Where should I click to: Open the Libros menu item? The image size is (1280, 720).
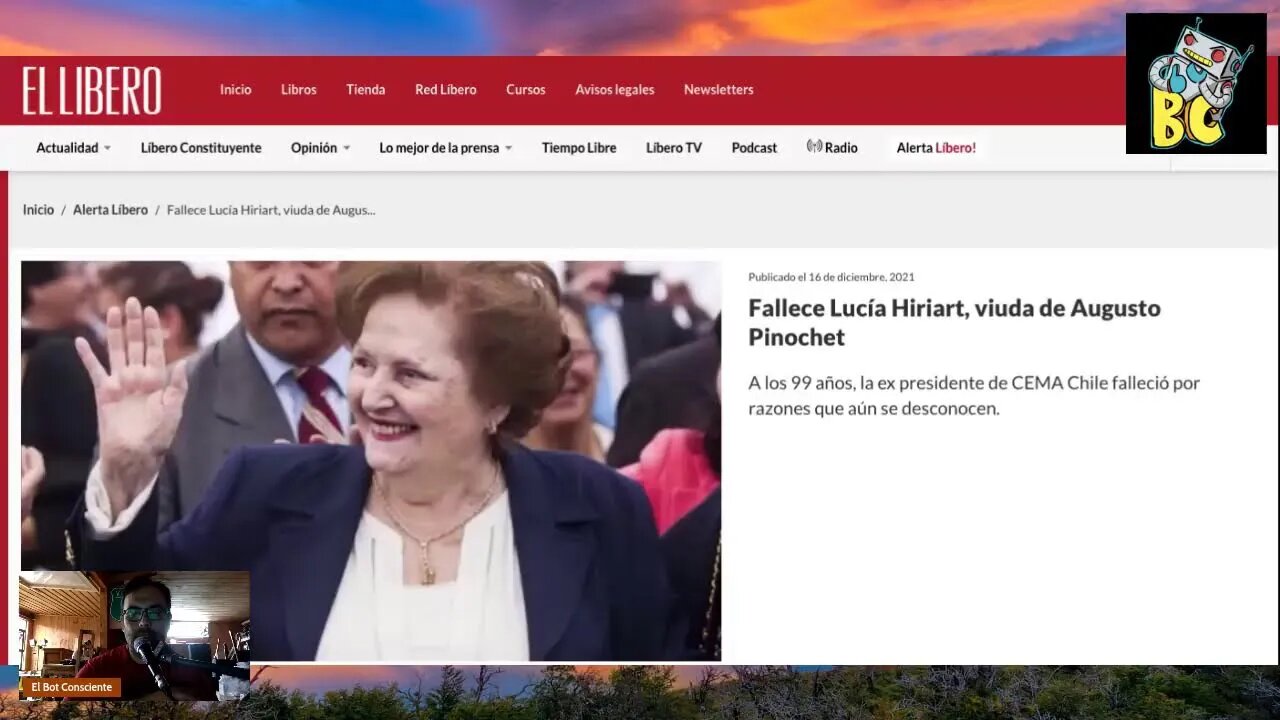(298, 89)
